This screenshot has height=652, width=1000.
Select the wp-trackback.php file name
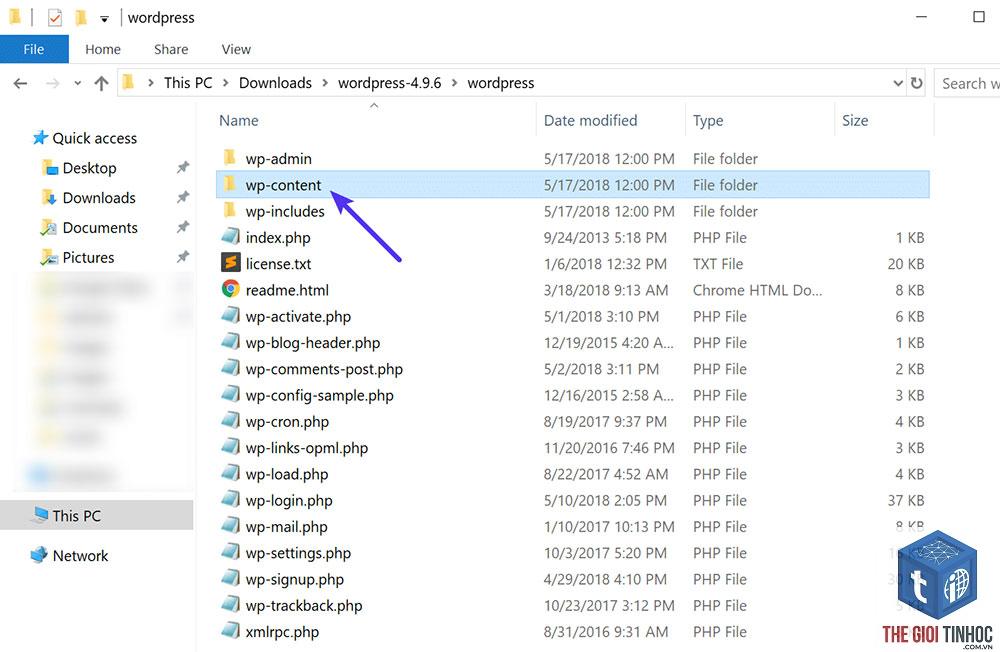(x=304, y=605)
